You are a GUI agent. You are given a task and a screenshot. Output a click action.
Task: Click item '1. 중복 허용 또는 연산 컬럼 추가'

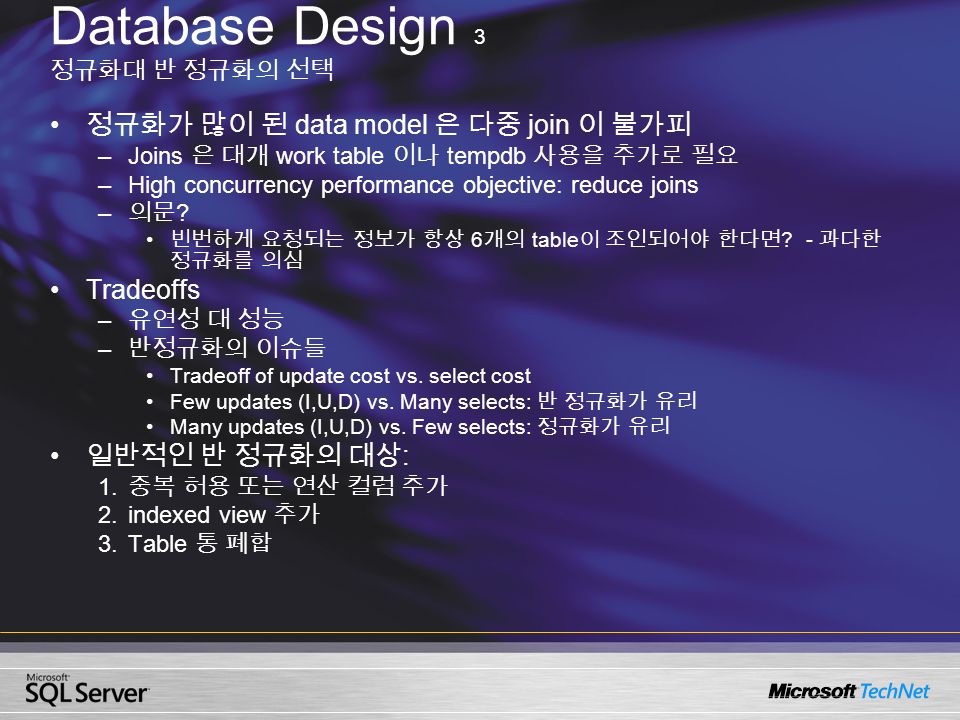coord(273,486)
